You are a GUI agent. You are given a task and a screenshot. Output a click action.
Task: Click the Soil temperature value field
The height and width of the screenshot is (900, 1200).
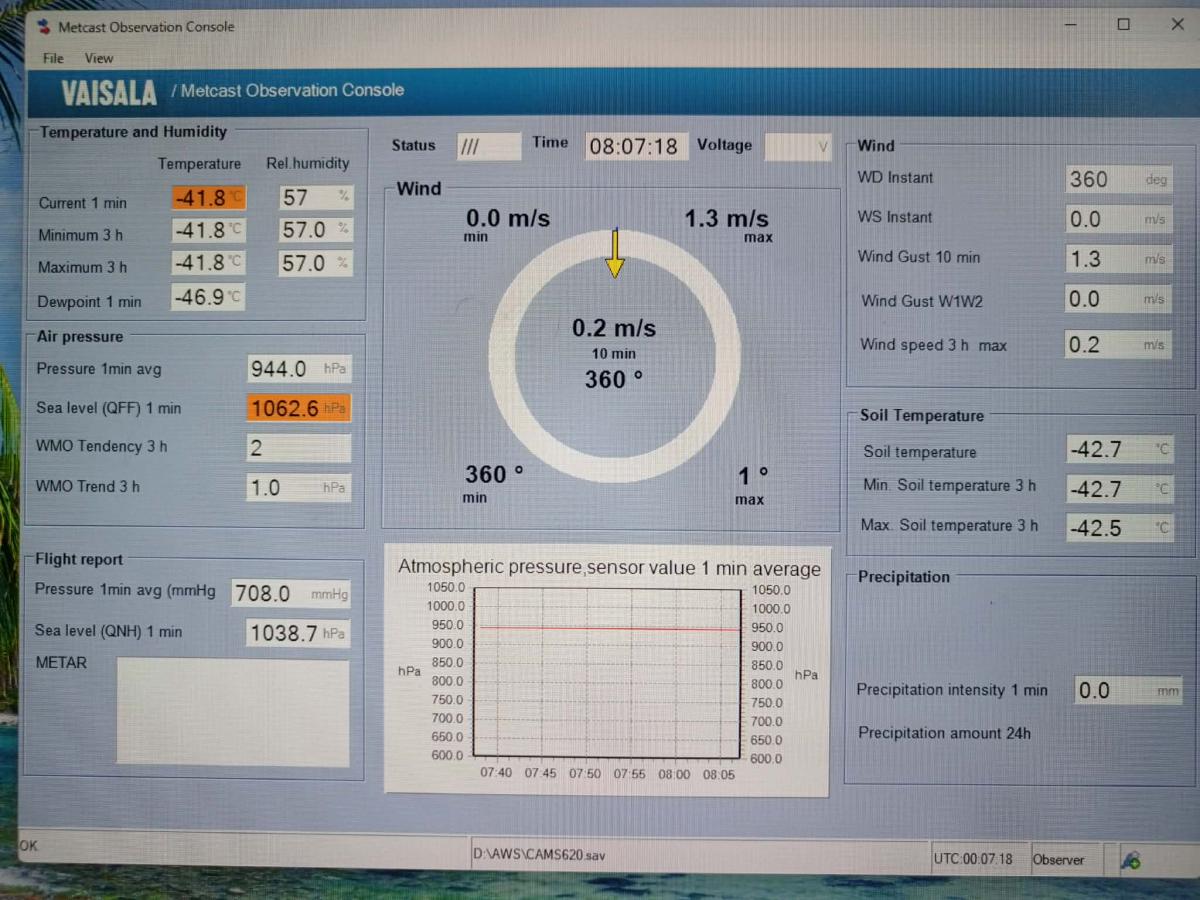point(1117,450)
